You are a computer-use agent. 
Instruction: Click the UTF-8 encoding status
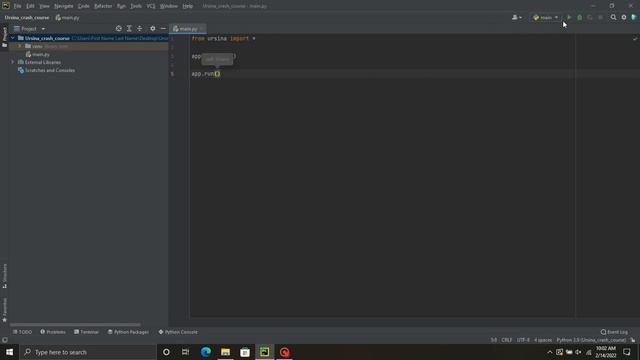(523, 340)
